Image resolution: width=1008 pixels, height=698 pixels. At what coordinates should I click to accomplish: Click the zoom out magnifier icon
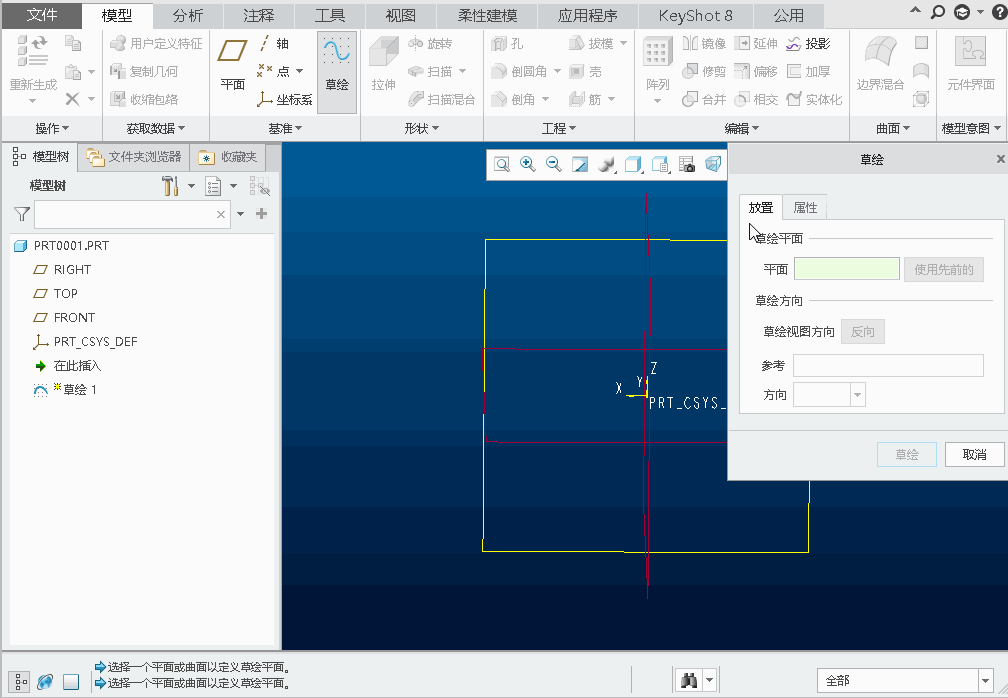pyautogui.click(x=554, y=165)
